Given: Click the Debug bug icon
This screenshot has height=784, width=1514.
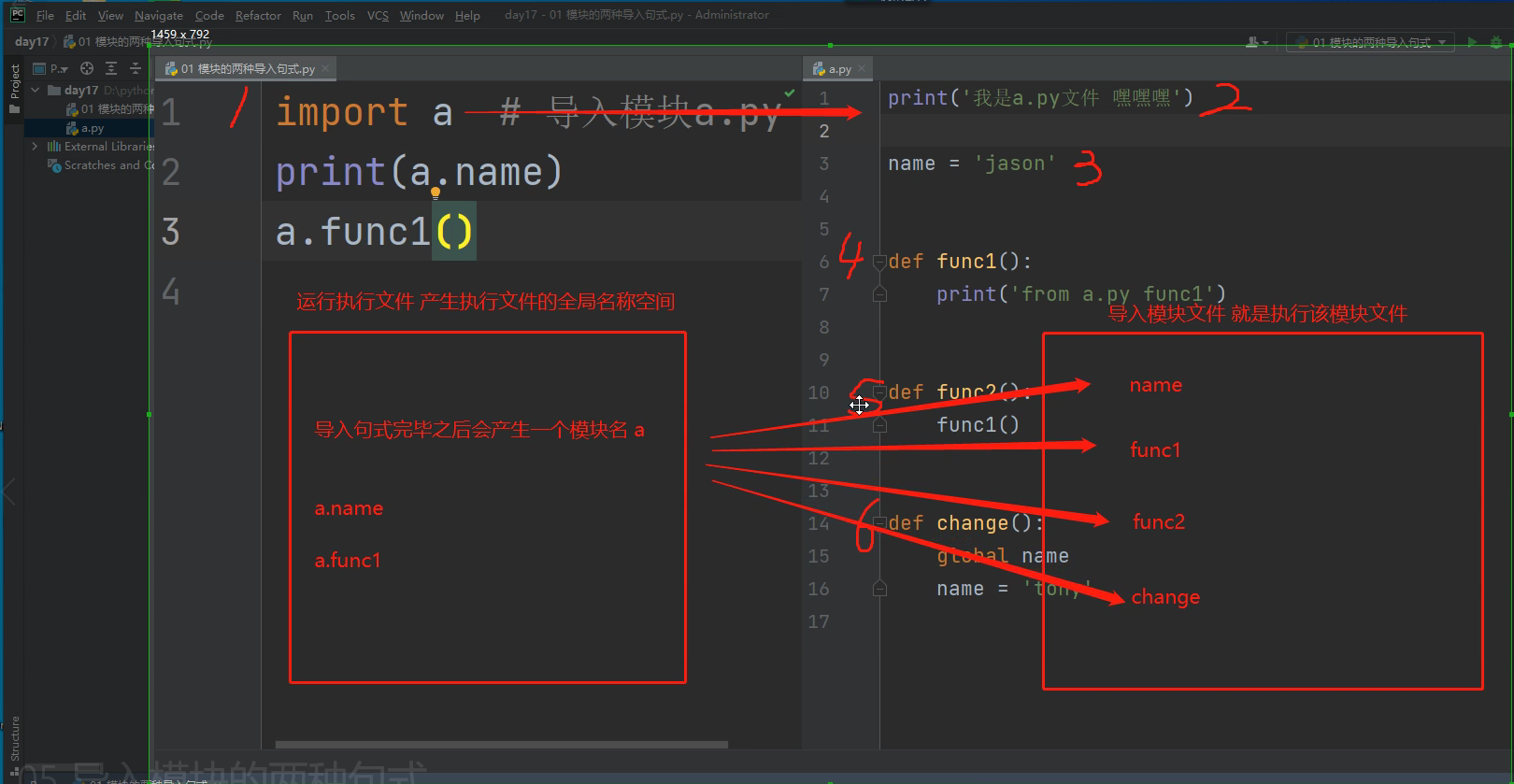Looking at the screenshot, I should 1495,42.
